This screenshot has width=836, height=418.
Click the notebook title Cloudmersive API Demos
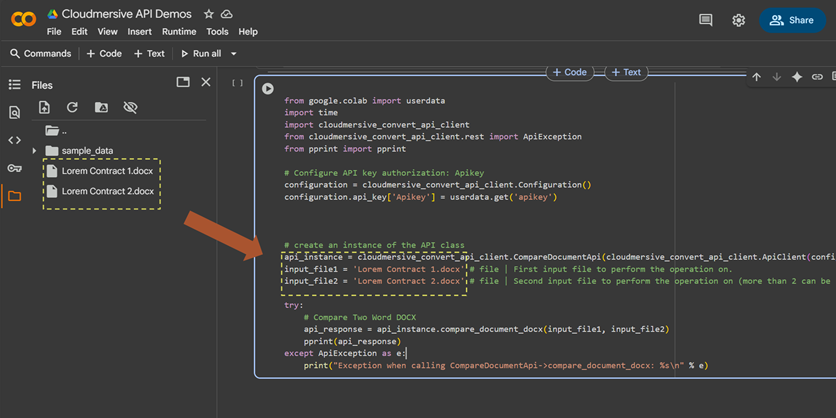click(127, 14)
